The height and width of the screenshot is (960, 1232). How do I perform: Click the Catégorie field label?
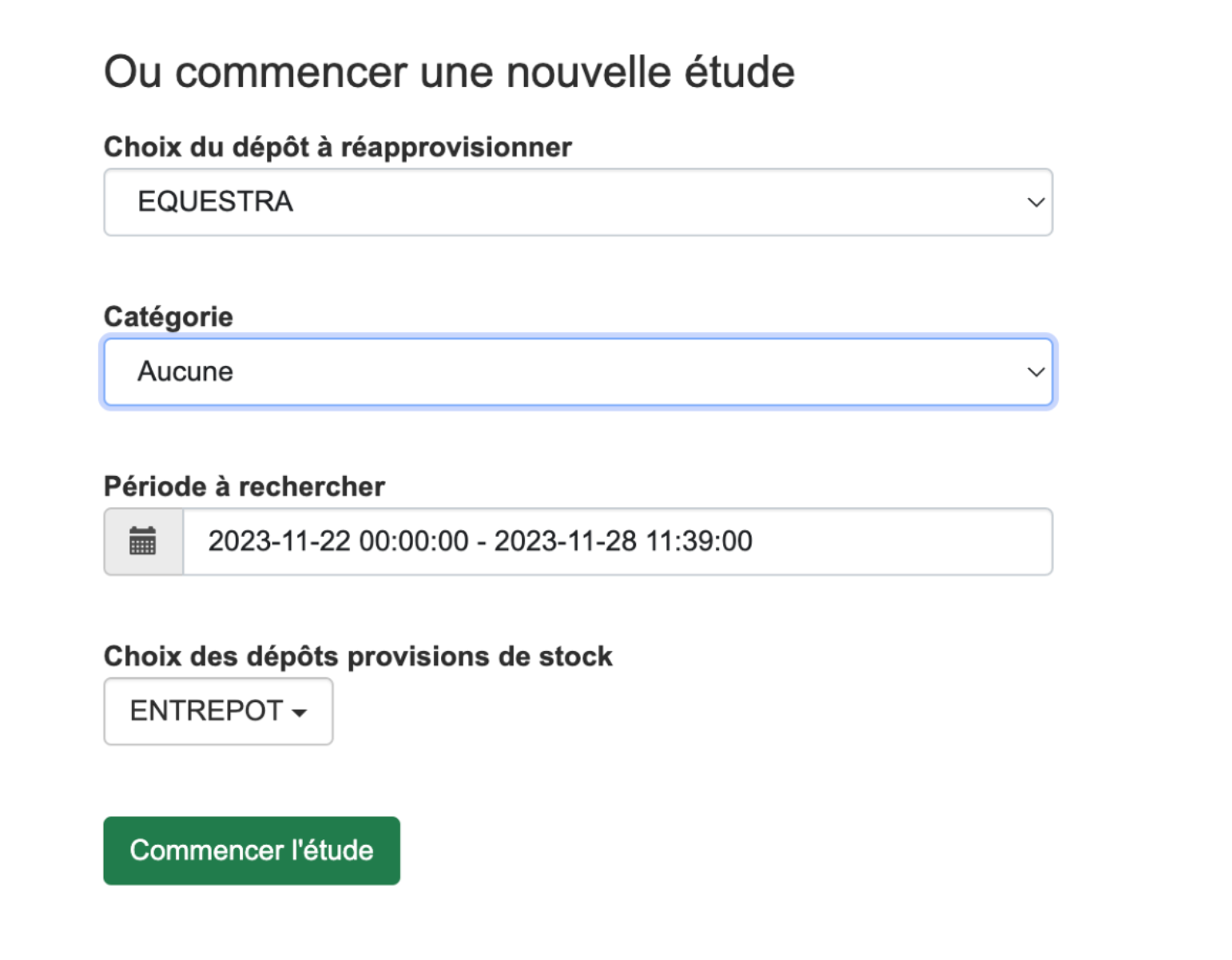point(169,317)
